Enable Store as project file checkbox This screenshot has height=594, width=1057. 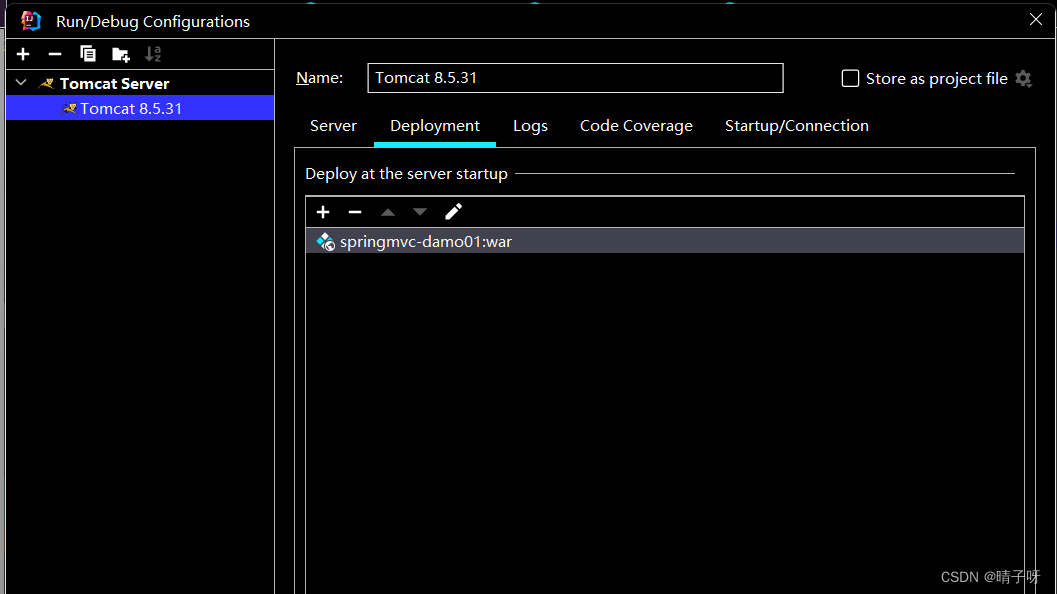[850, 78]
